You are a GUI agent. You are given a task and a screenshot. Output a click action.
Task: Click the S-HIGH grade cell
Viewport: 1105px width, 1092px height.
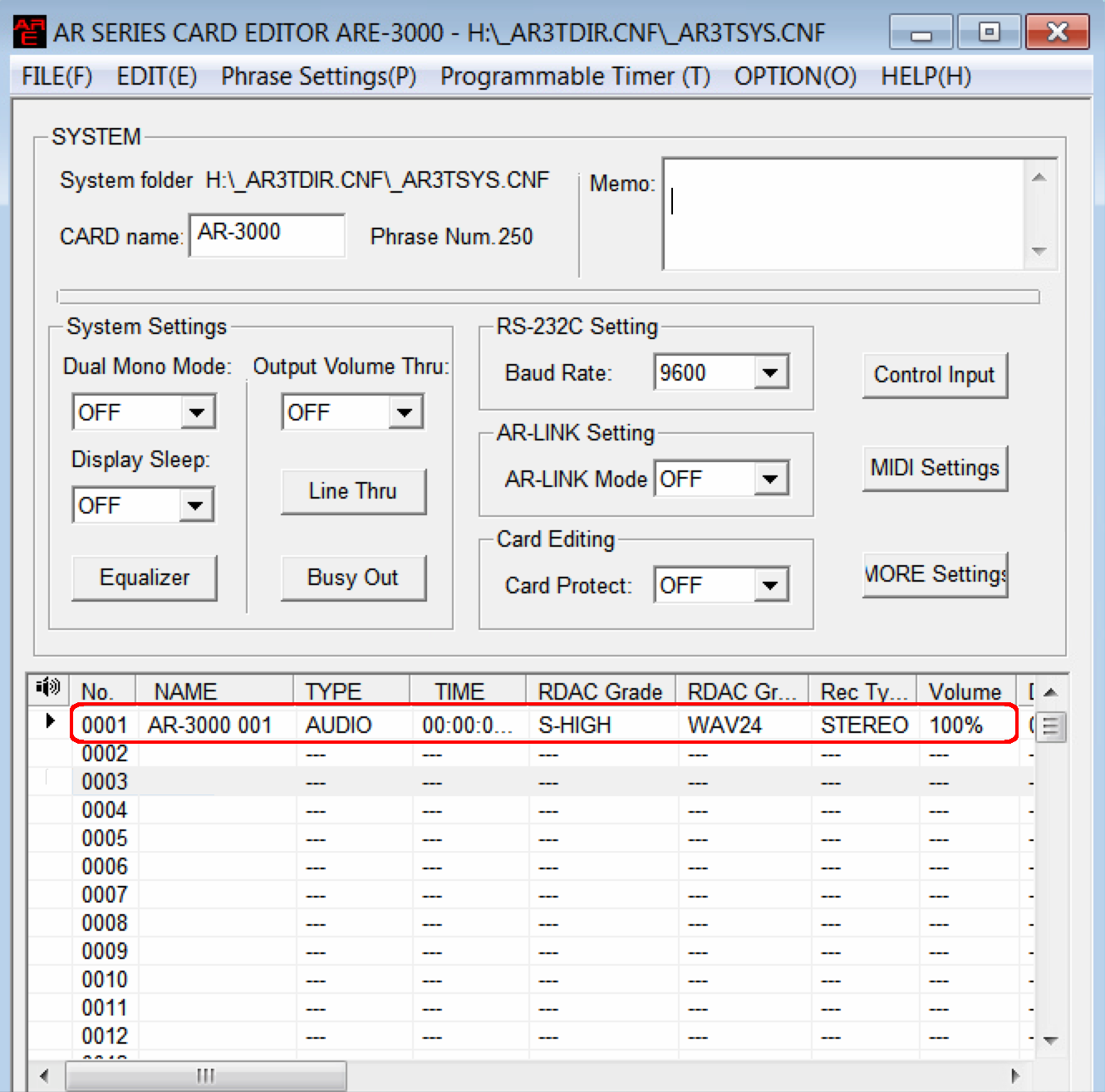[575, 725]
